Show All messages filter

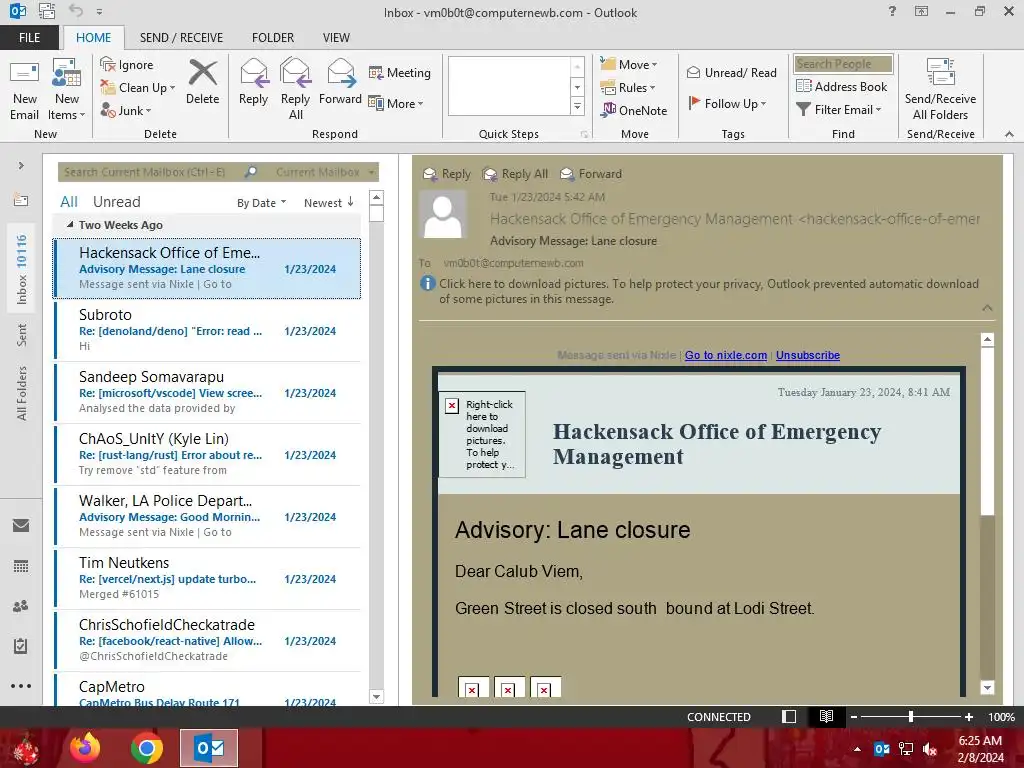point(69,202)
